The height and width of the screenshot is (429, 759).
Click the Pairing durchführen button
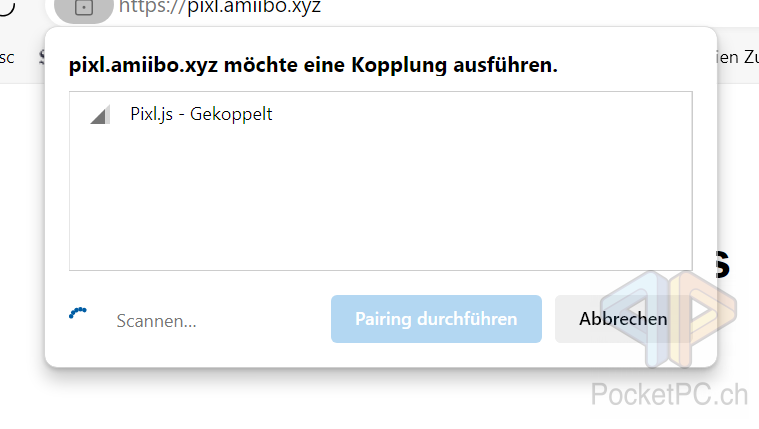click(436, 319)
